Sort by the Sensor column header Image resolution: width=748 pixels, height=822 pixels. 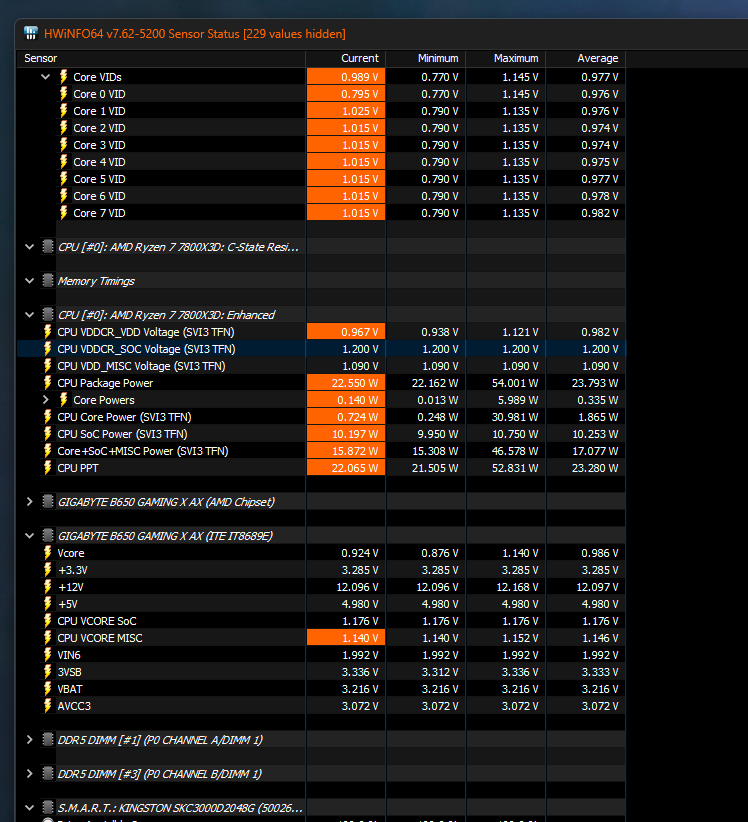pyautogui.click(x=161, y=58)
